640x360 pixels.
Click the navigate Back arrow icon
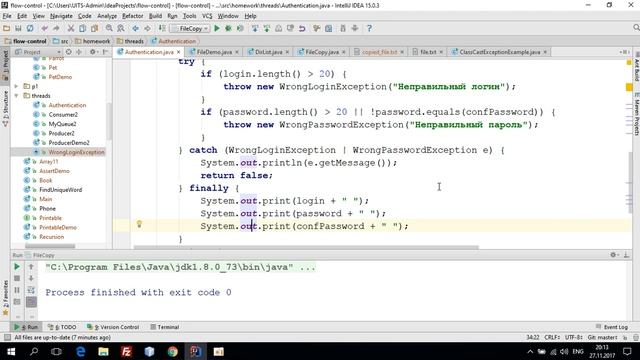(135, 28)
